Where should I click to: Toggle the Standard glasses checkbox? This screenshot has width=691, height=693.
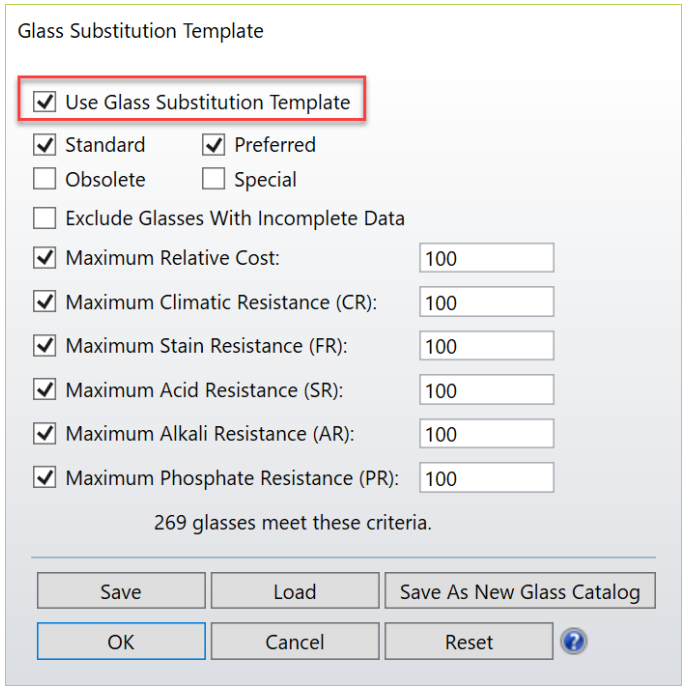[45, 146]
